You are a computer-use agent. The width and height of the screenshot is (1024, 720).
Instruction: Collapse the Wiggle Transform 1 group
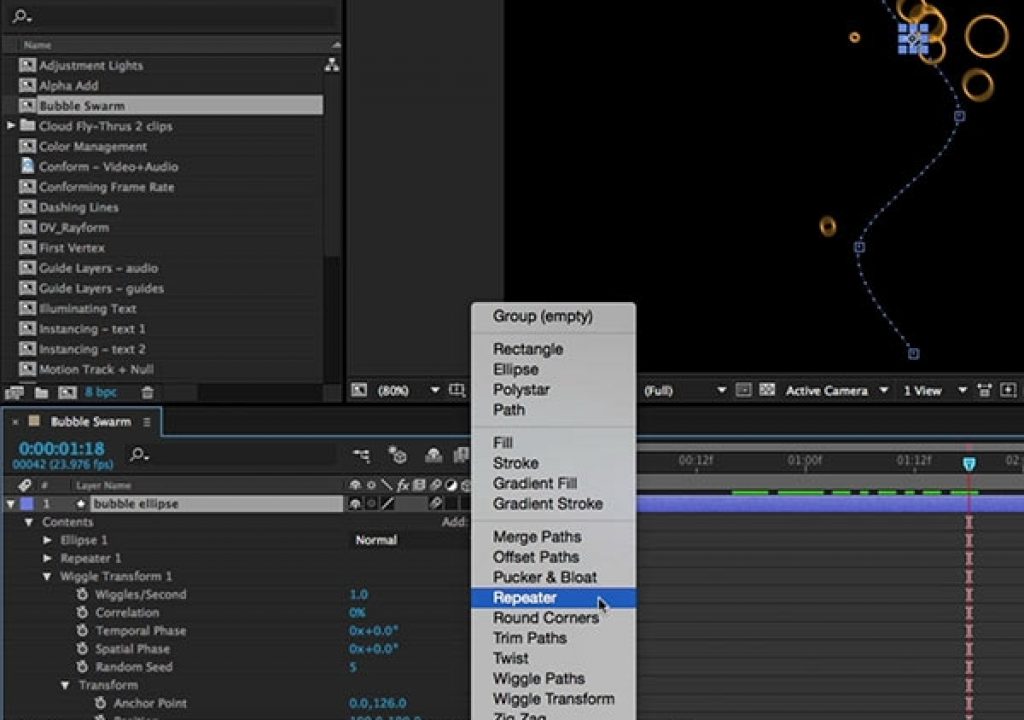pos(47,576)
